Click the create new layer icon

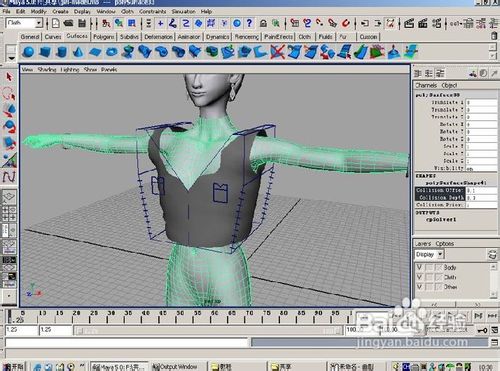[x=492, y=255]
